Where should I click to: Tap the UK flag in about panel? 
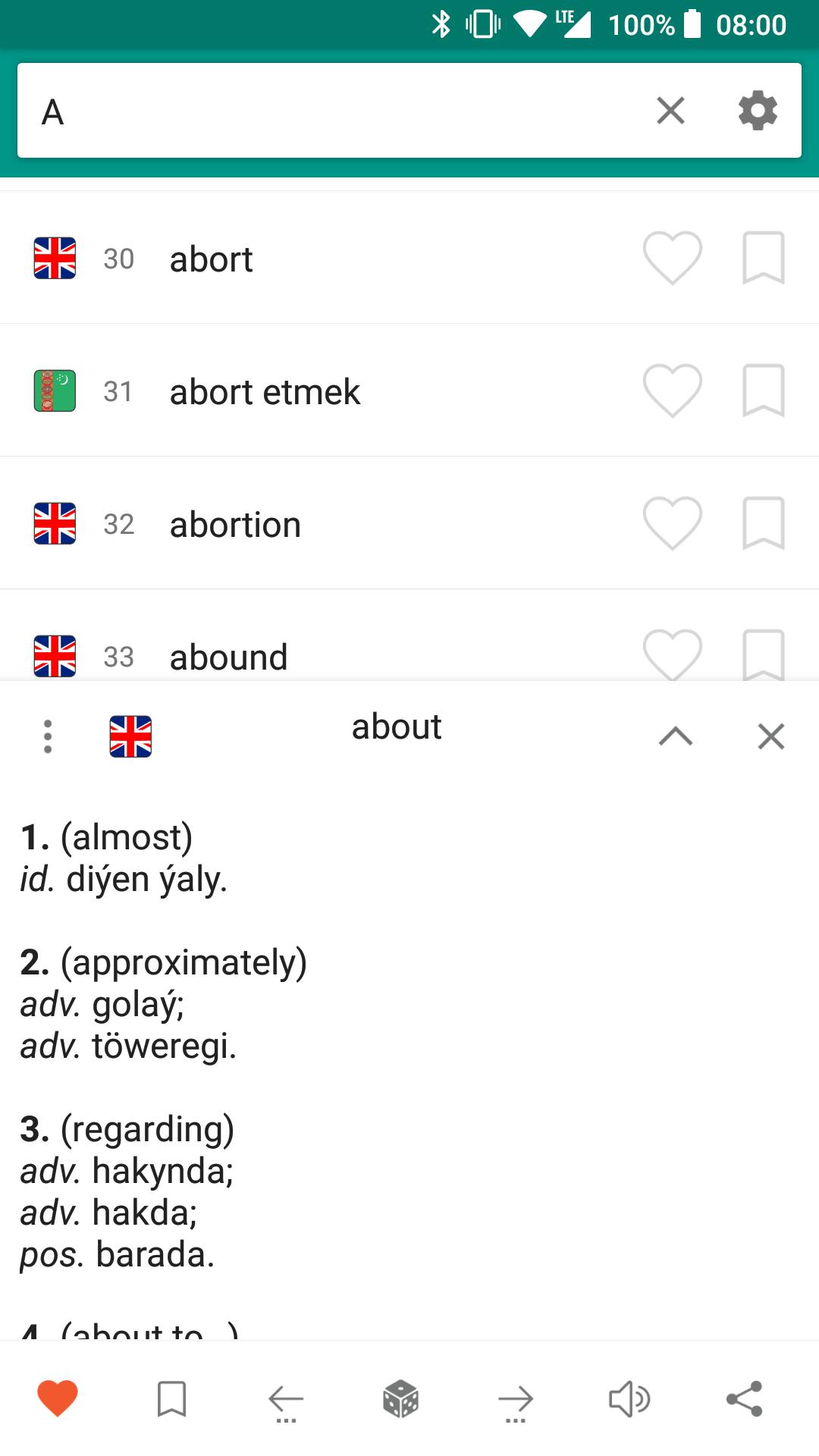130,736
